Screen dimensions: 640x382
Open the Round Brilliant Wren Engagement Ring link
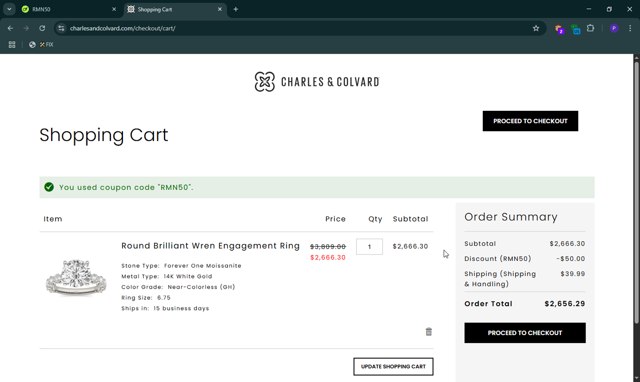(210, 246)
